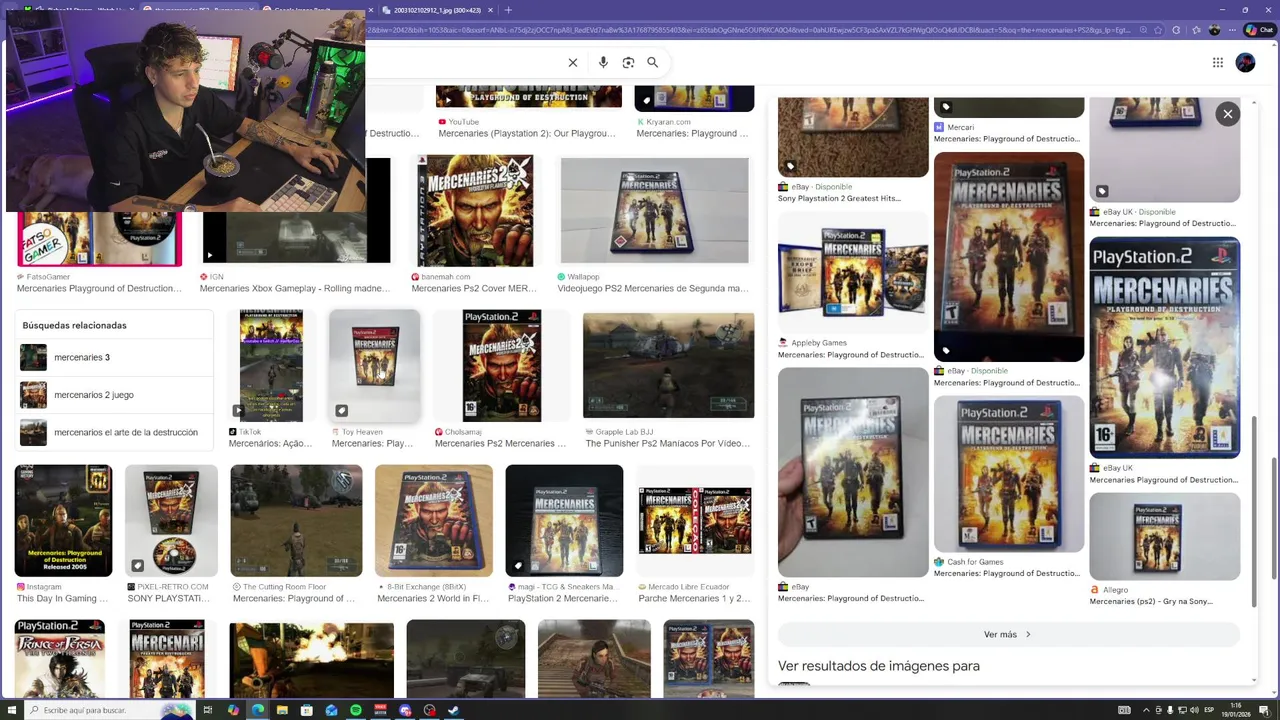This screenshot has width=1280, height=720.
Task: Open Microsoft Store from taskbar
Action: [x=307, y=710]
